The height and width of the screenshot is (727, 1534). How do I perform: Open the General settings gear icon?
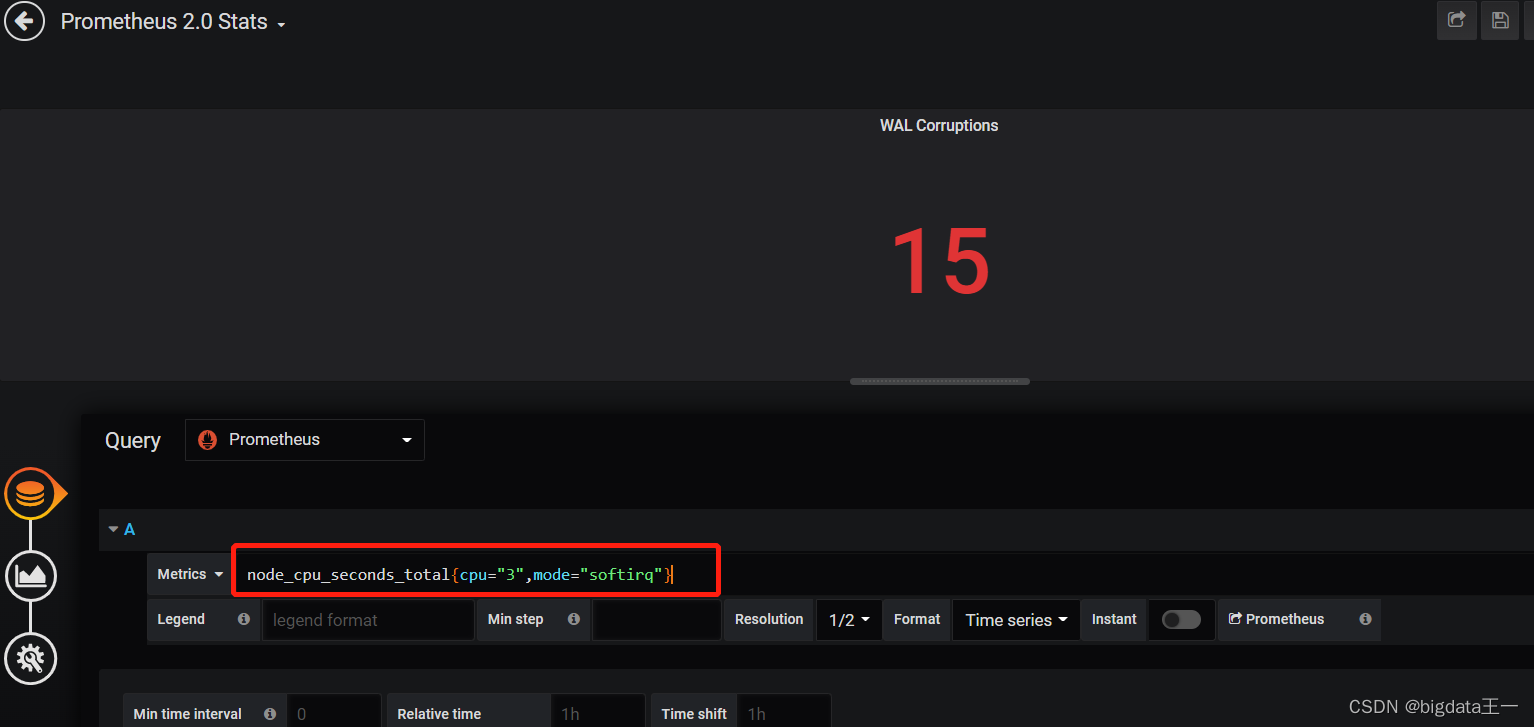click(31, 659)
